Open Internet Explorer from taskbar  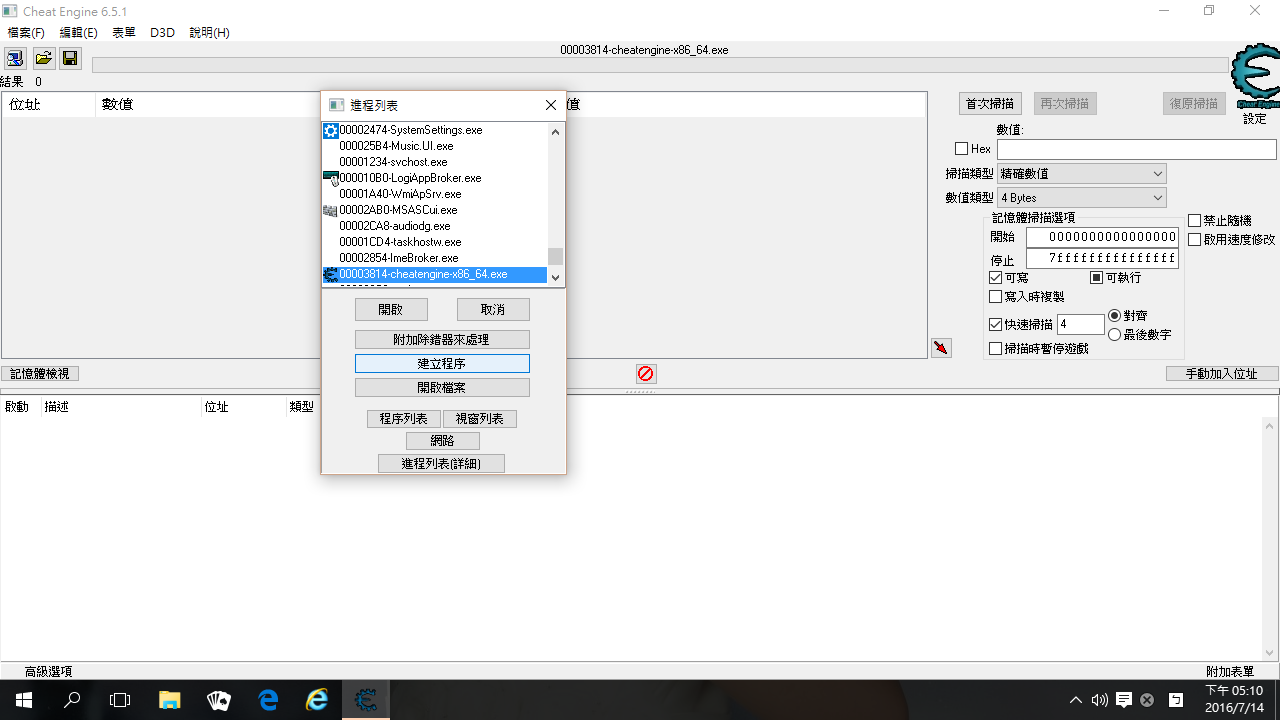coord(317,700)
